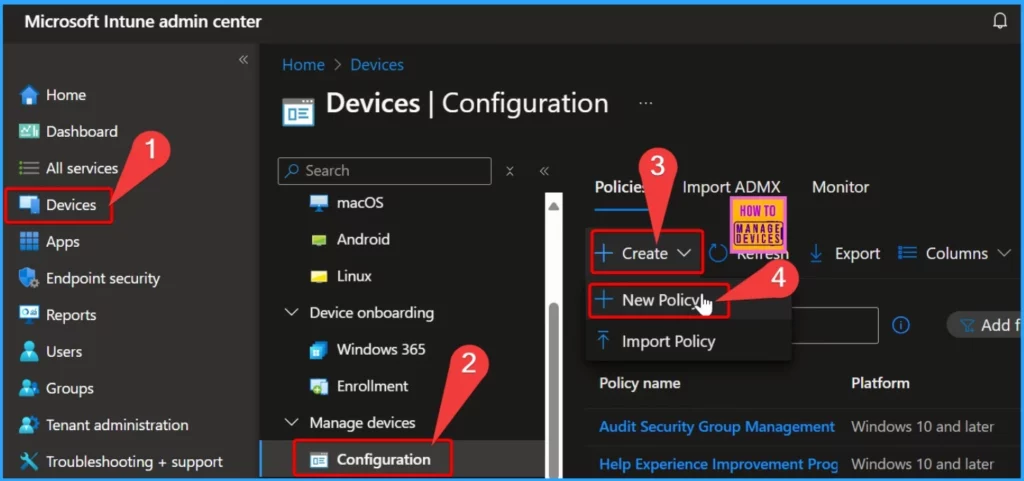Collapse the main navigation sidebar chevron
Viewport: 1024px width, 481px height.
tap(243, 59)
